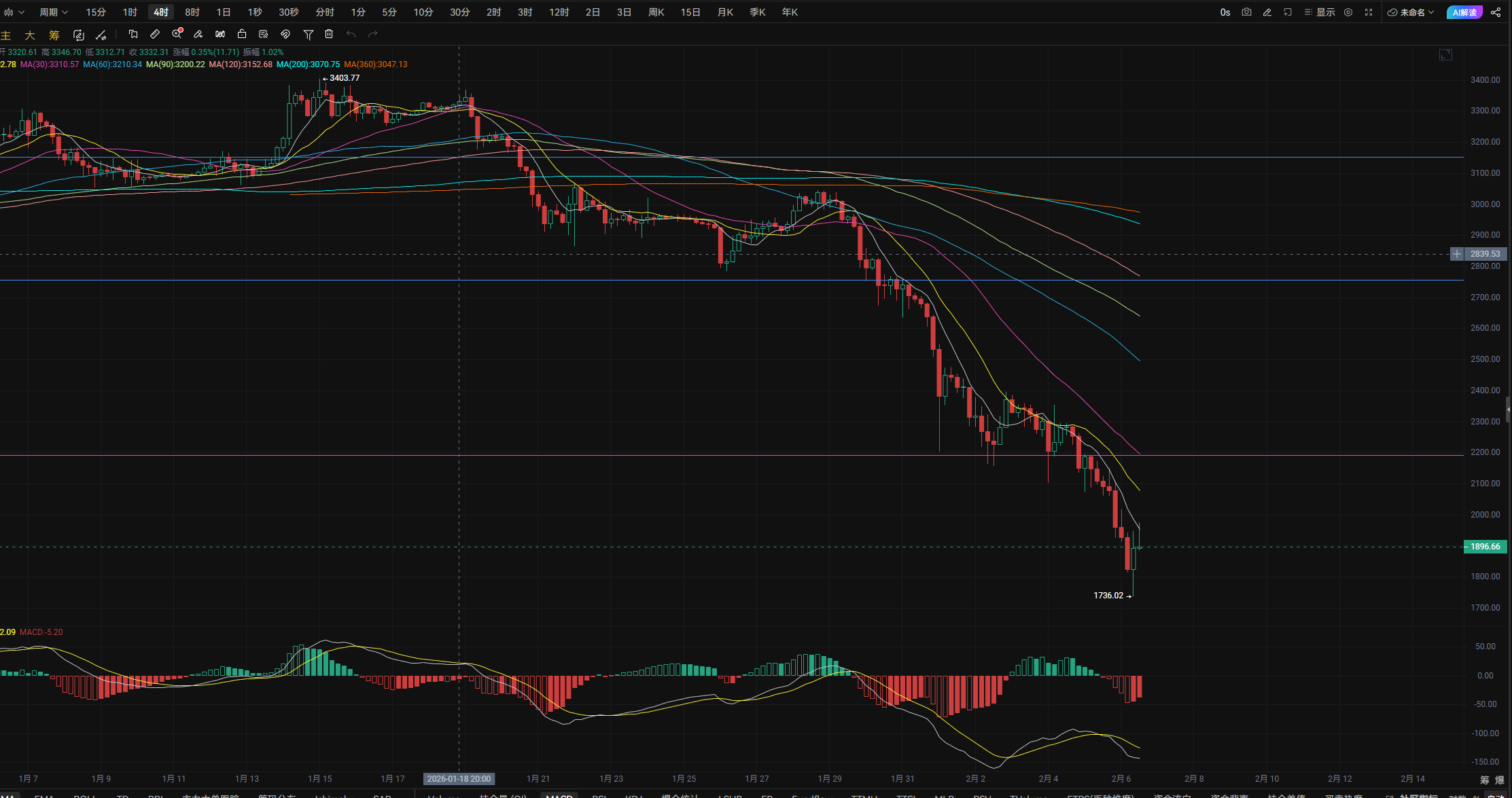Click the 2839.53 price axis plus marker
The image size is (1512, 798).
pyautogui.click(x=1457, y=254)
